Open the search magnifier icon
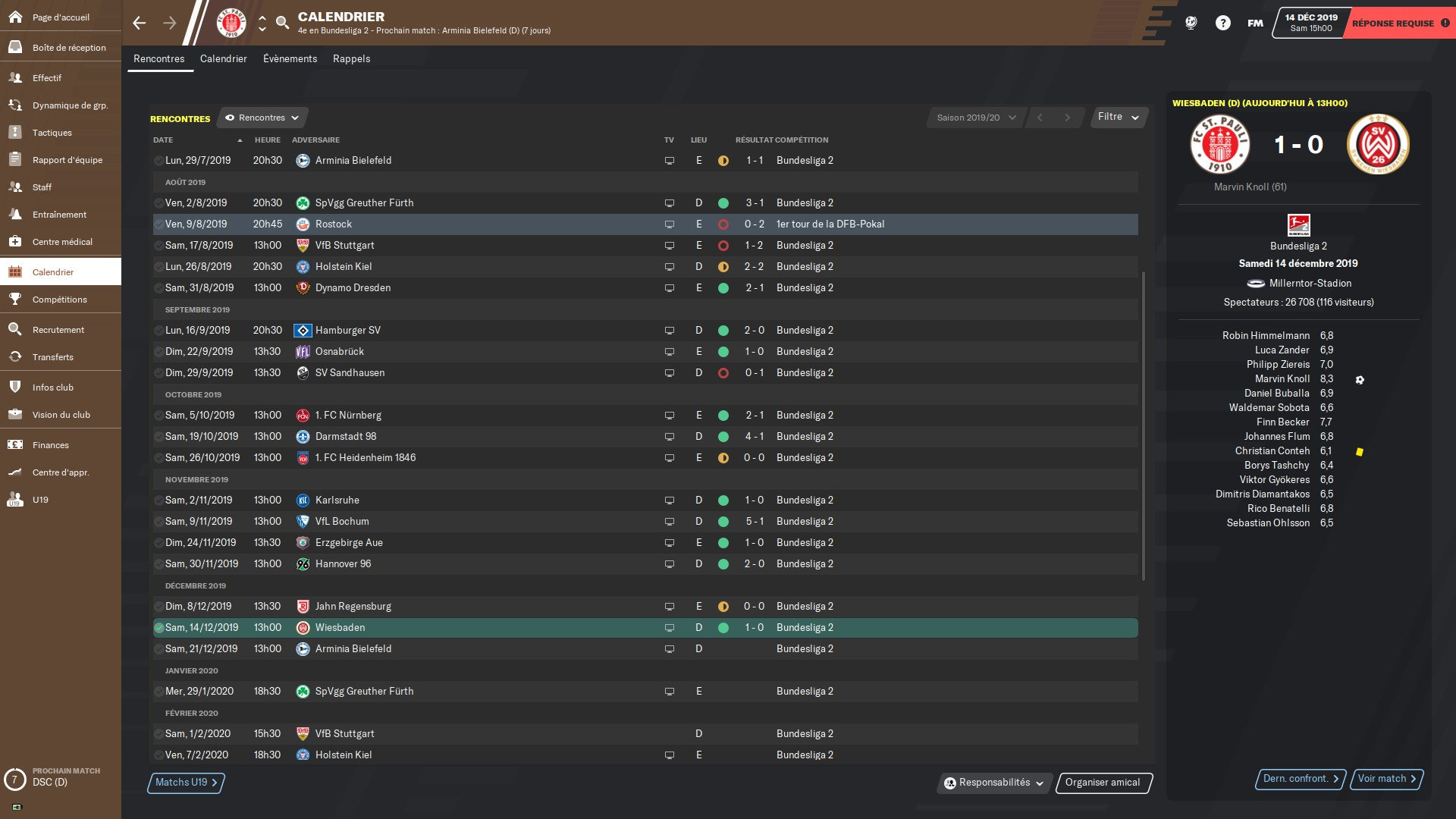 click(282, 23)
